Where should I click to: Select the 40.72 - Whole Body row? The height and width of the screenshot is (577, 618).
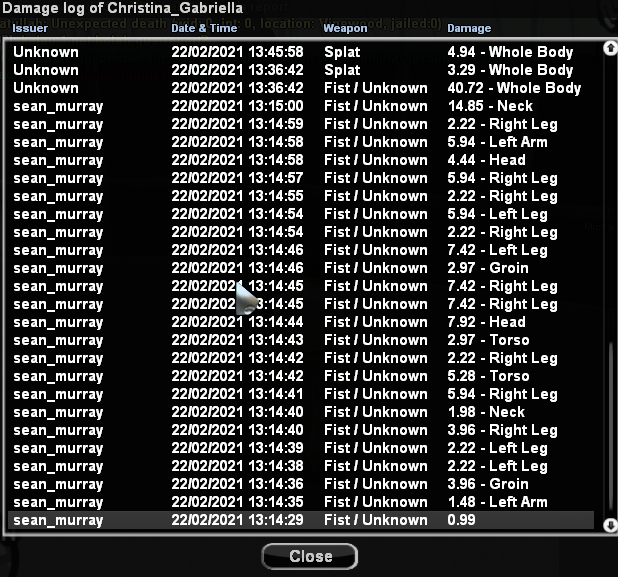(x=301, y=88)
